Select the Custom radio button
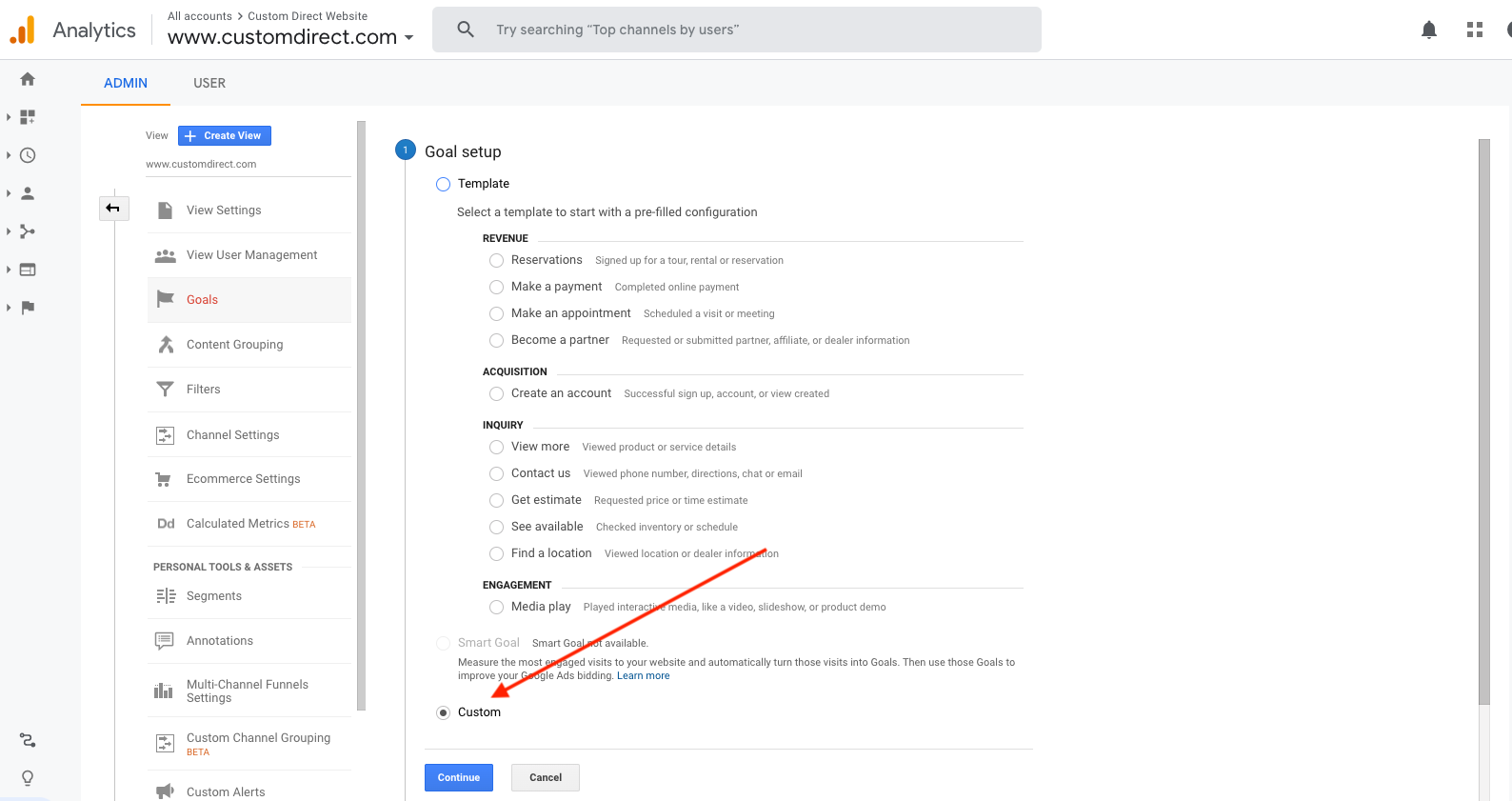 pyautogui.click(x=443, y=712)
